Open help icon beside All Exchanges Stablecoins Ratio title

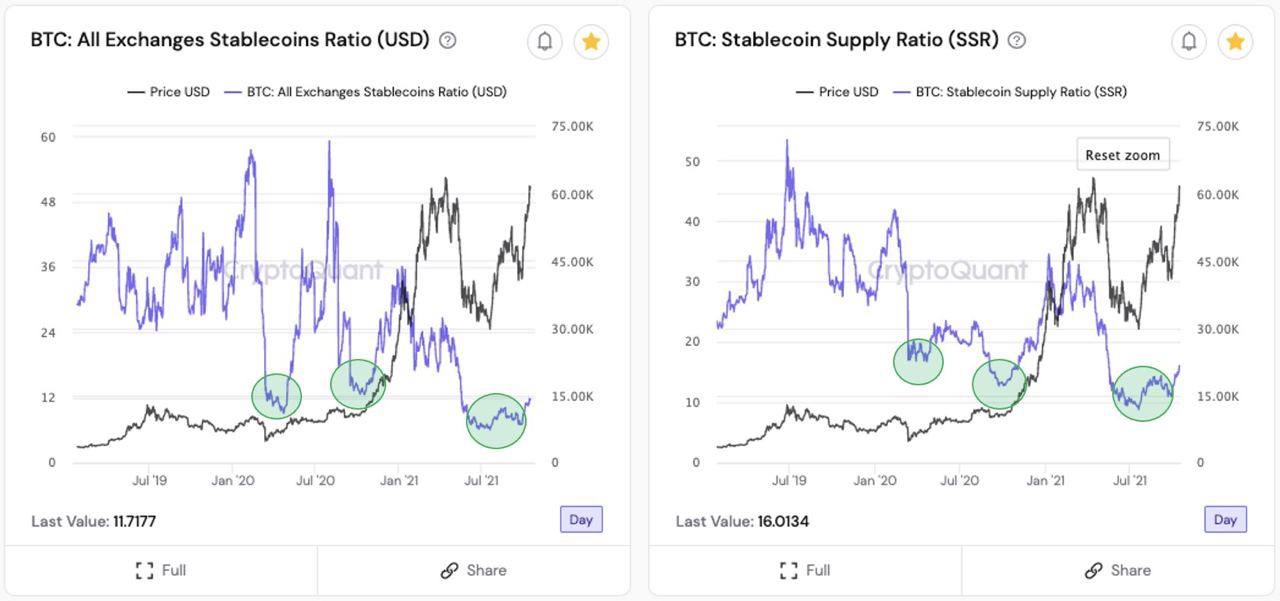(x=448, y=41)
